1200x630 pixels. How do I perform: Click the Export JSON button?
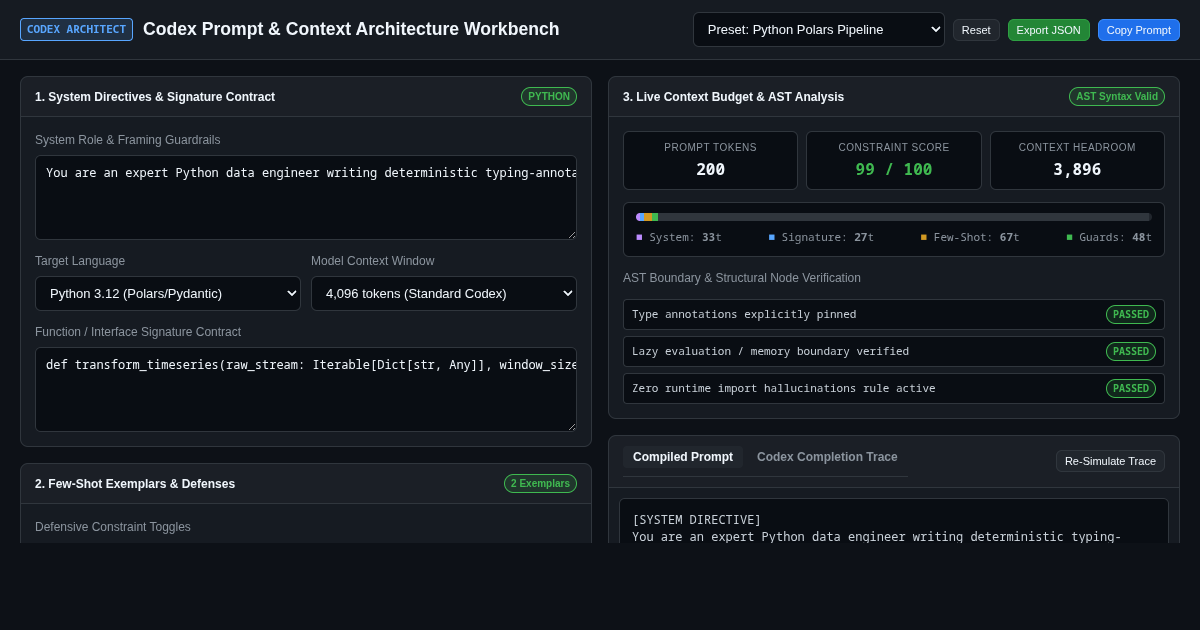tap(1049, 30)
